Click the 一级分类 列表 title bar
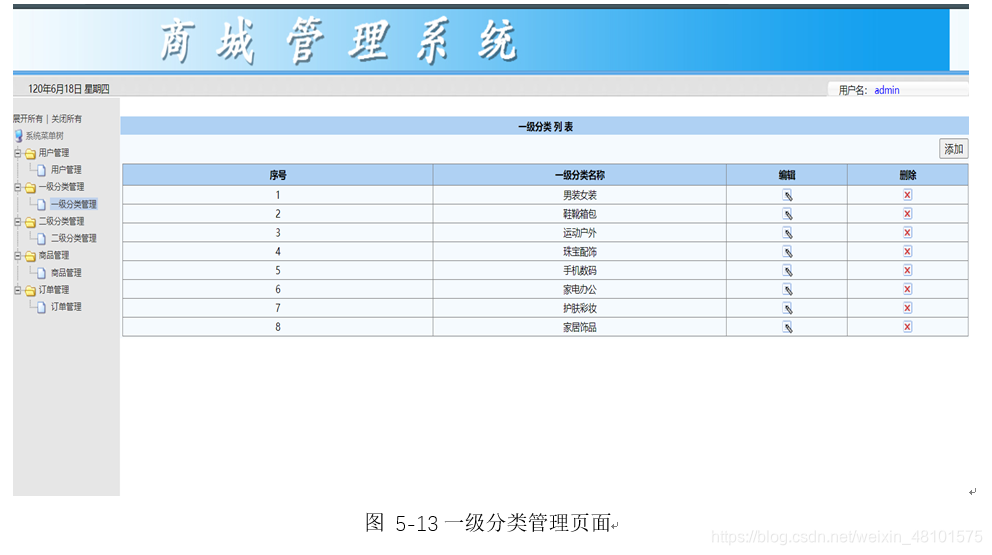Viewport: 992px width, 555px height. [x=545, y=127]
